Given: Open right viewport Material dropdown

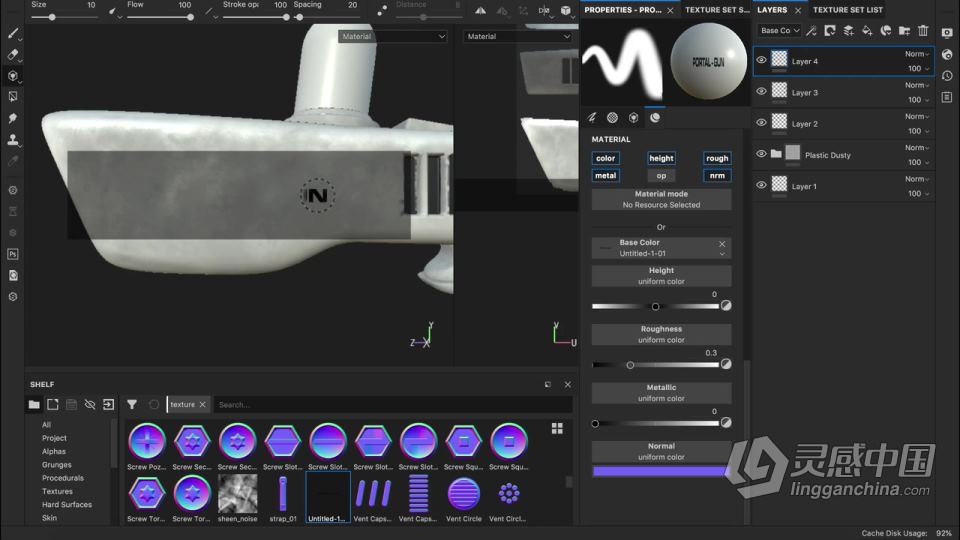Looking at the screenshot, I should tap(518, 37).
